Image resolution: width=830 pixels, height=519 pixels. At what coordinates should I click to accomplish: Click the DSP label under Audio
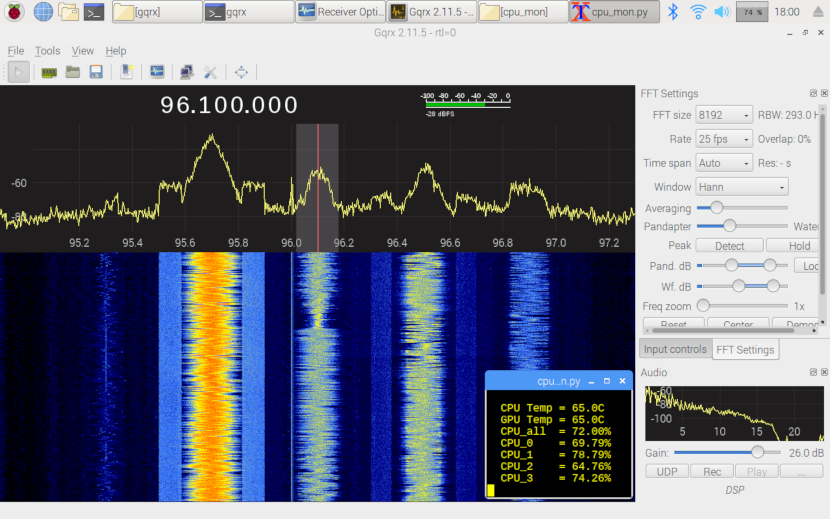pos(734,490)
